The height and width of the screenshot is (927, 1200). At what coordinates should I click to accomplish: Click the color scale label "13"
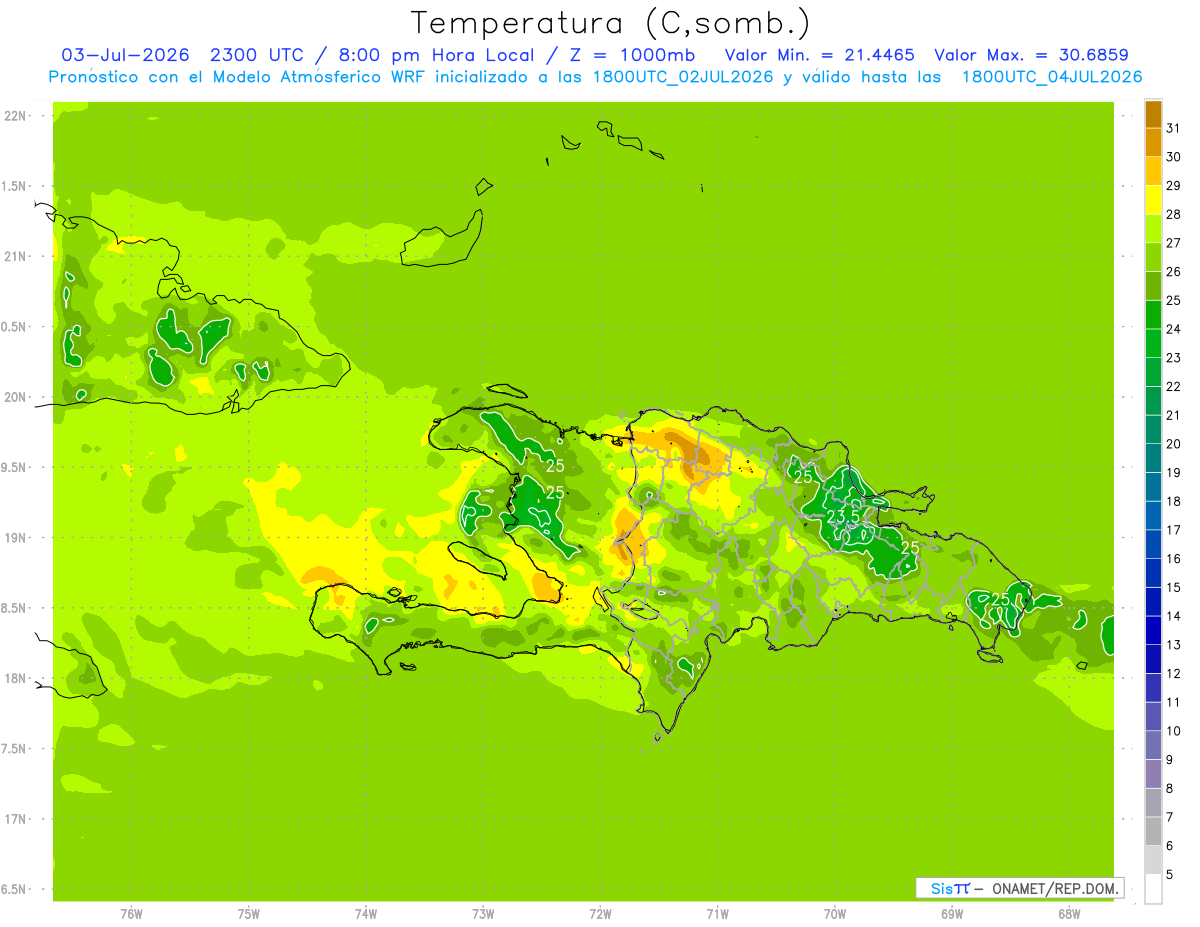pyautogui.click(x=1174, y=645)
